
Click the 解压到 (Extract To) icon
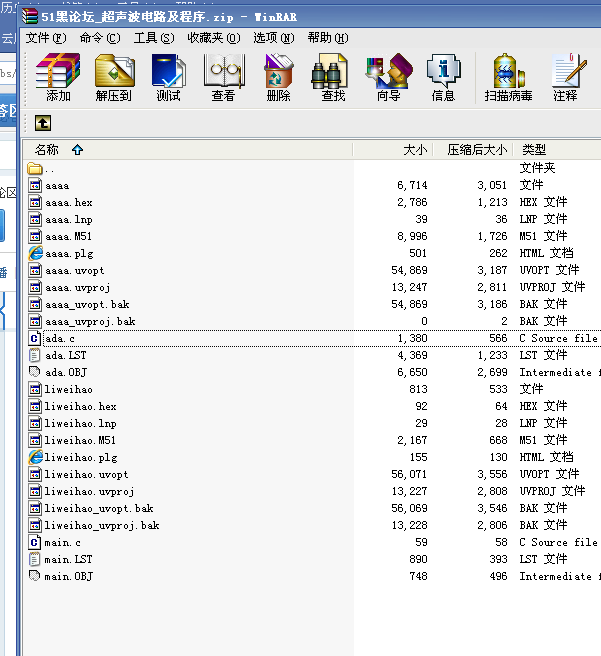(x=114, y=77)
